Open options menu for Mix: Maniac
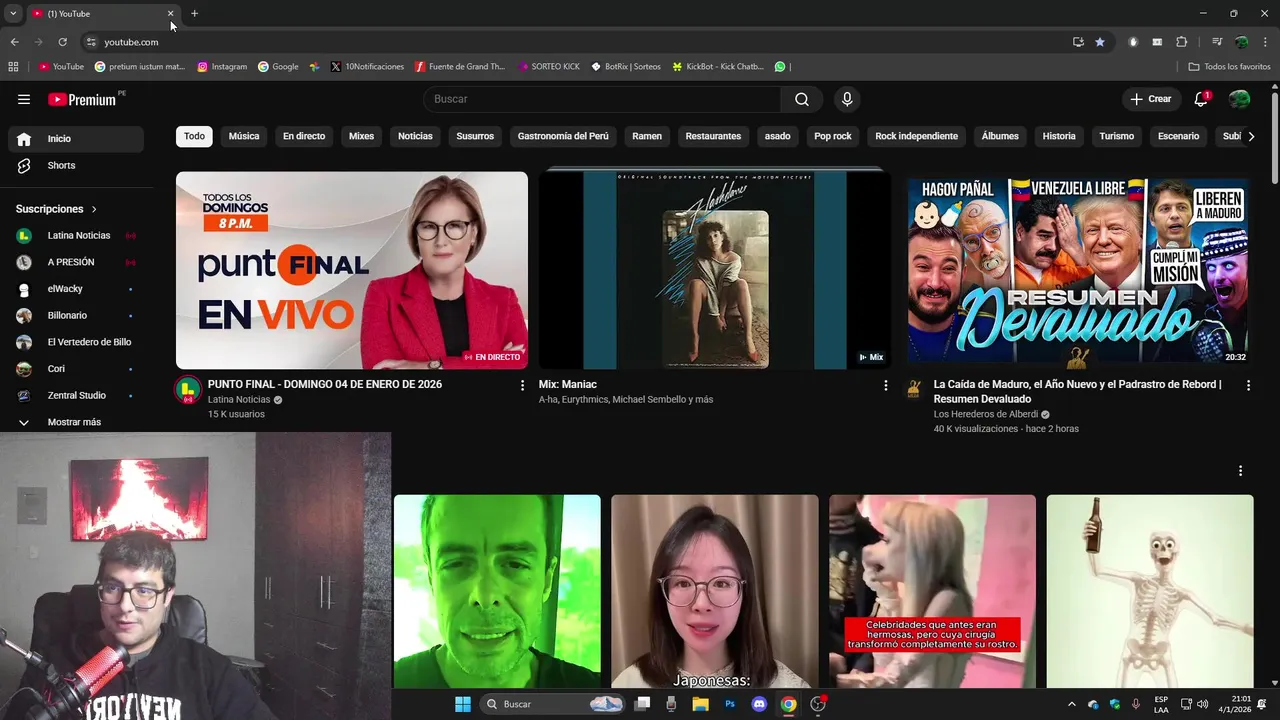 [x=885, y=385]
